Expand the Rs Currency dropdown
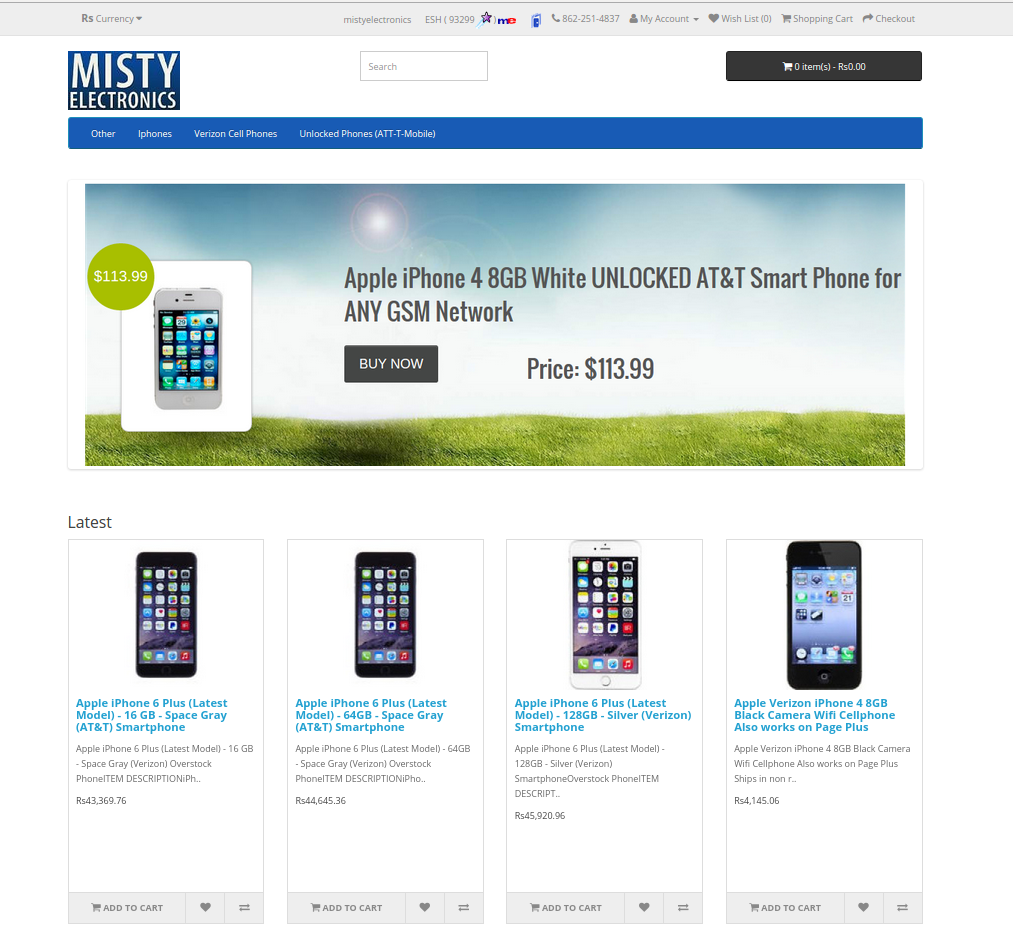The image size is (1013, 934). pos(111,19)
